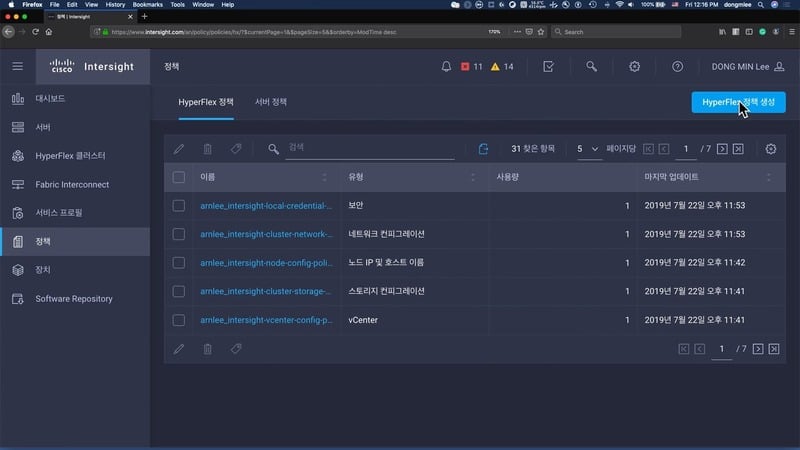This screenshot has width=800, height=450.
Task: Check the cluster-network policy row
Action: coord(179,234)
